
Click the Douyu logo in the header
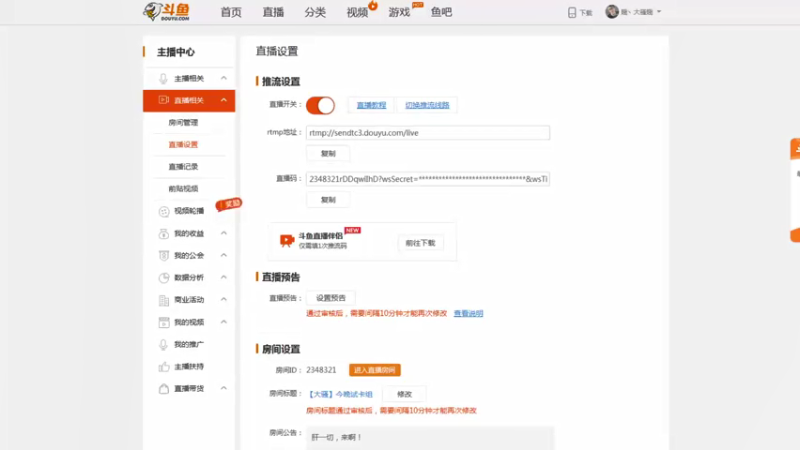click(x=166, y=12)
